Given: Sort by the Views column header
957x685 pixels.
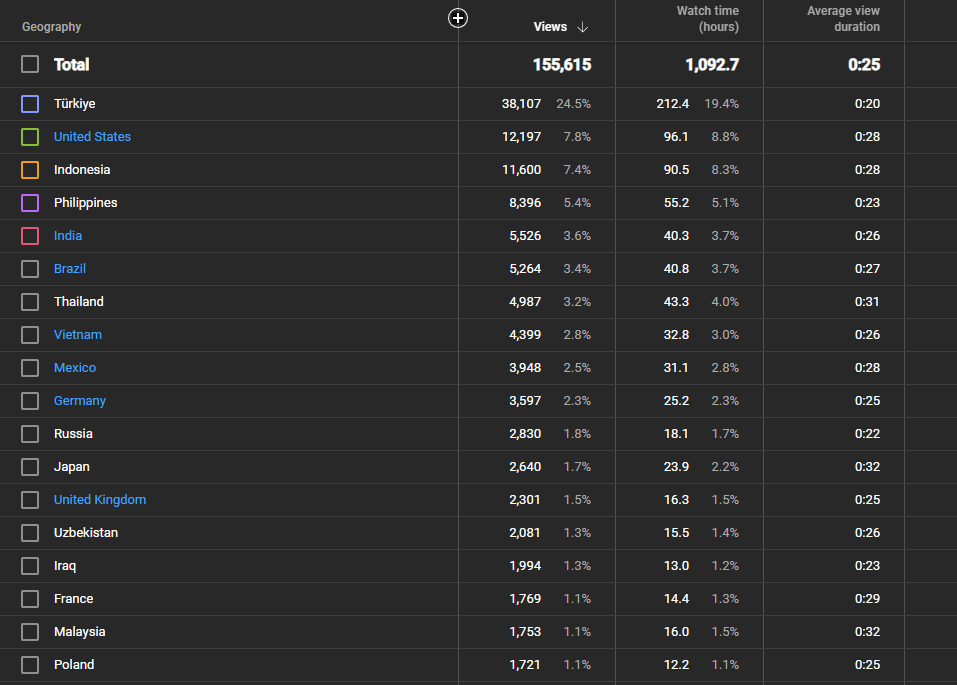Looking at the screenshot, I should click(x=550, y=27).
